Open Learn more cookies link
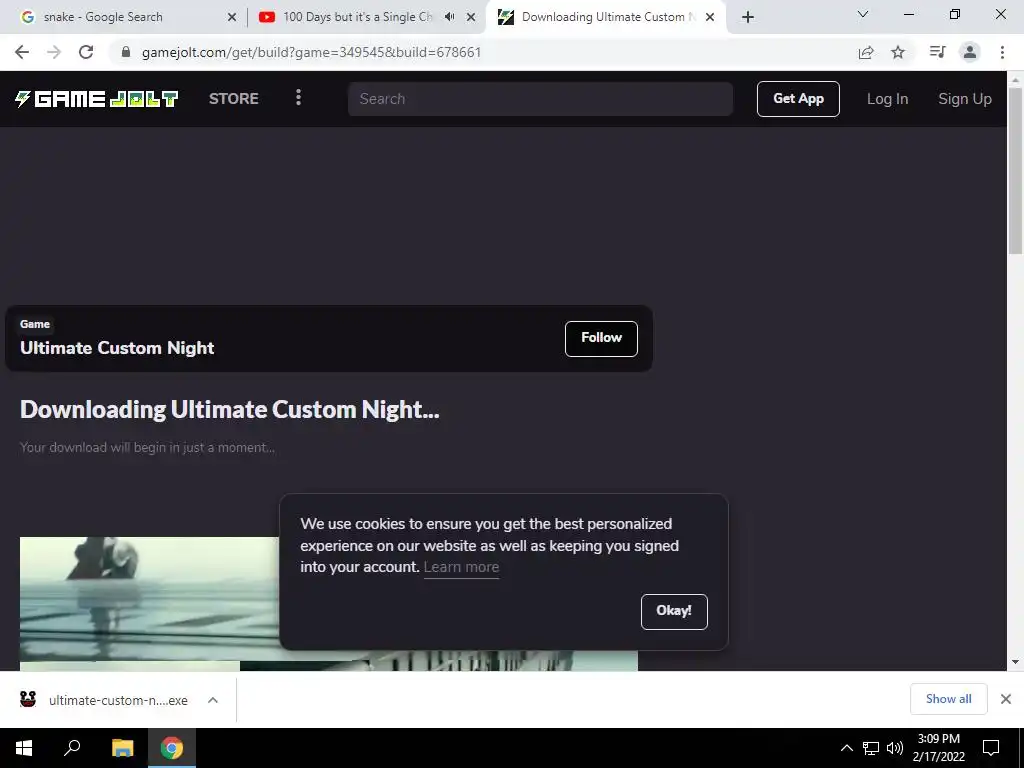Viewport: 1024px width, 768px height. pyautogui.click(x=461, y=567)
